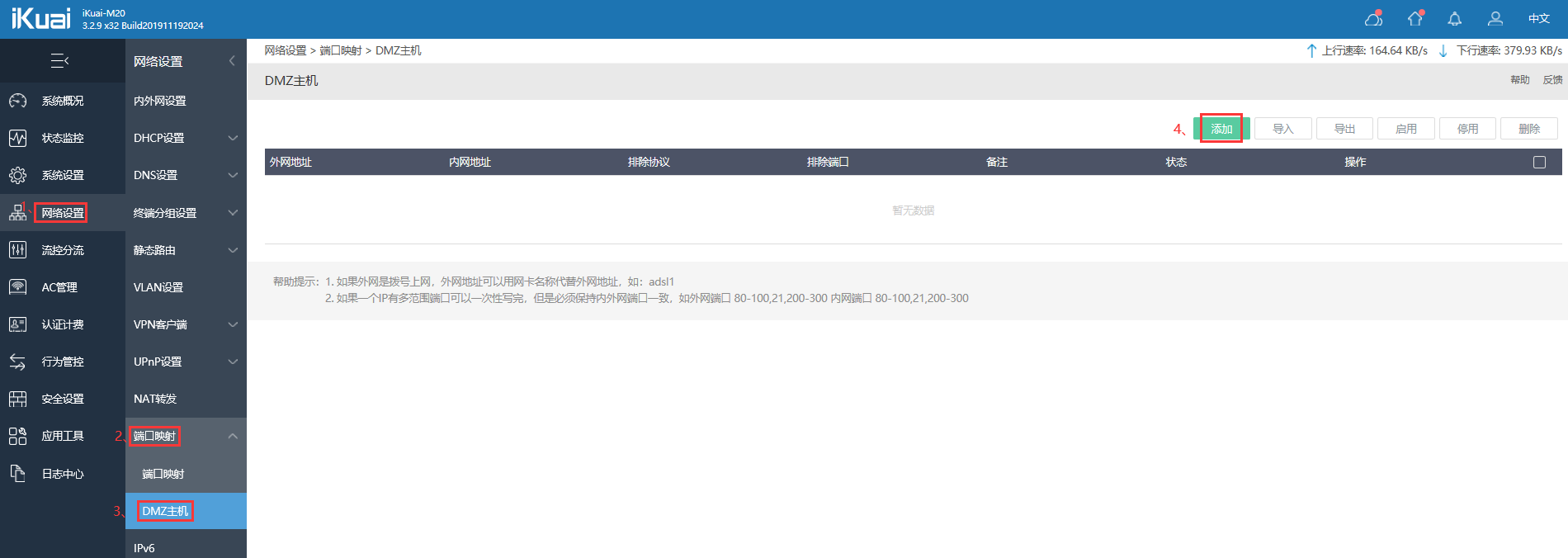Collapse sidebar with the hamburger menu icon
The width and height of the screenshot is (1568, 558).
(59, 60)
